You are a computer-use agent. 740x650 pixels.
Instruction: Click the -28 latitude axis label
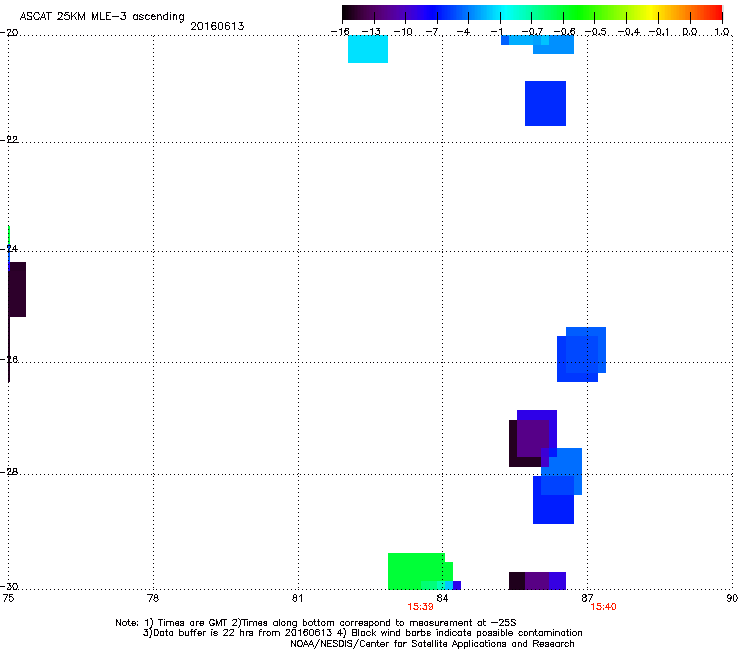point(9,472)
